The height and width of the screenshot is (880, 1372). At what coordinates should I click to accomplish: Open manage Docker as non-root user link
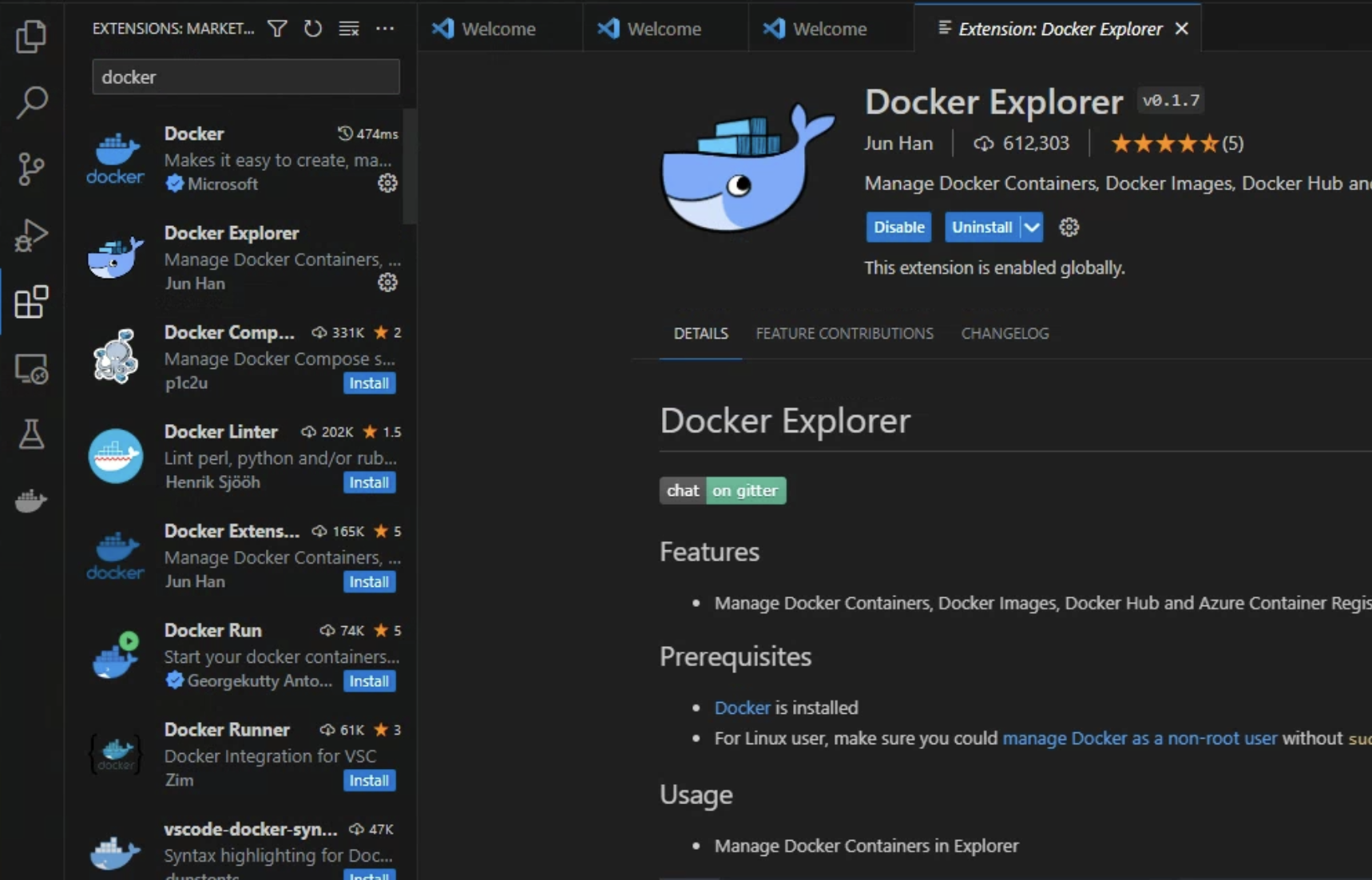[1140, 738]
